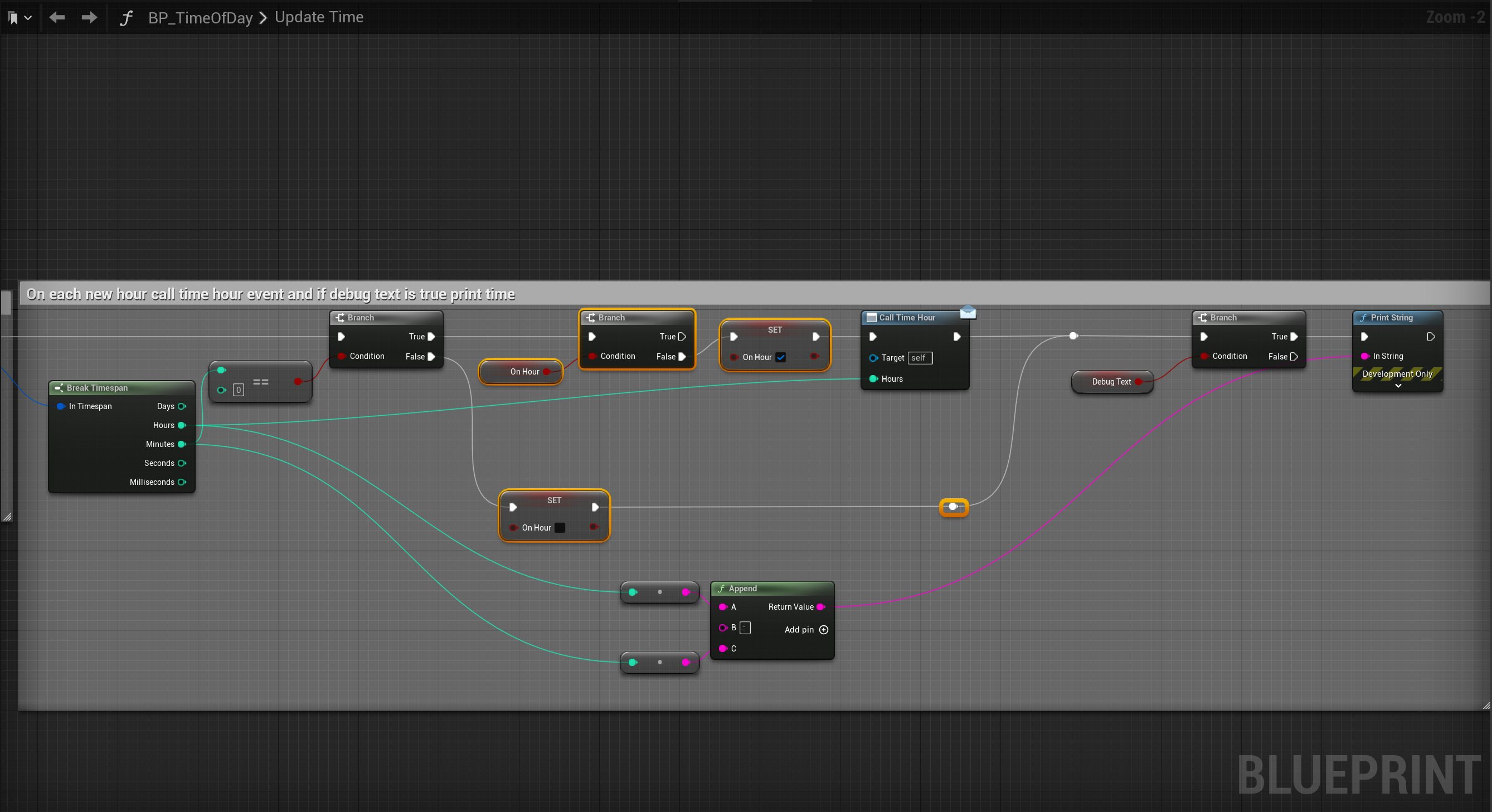Click the function icon beside BP_TimeOfDay
The image size is (1492, 812).
click(x=127, y=18)
